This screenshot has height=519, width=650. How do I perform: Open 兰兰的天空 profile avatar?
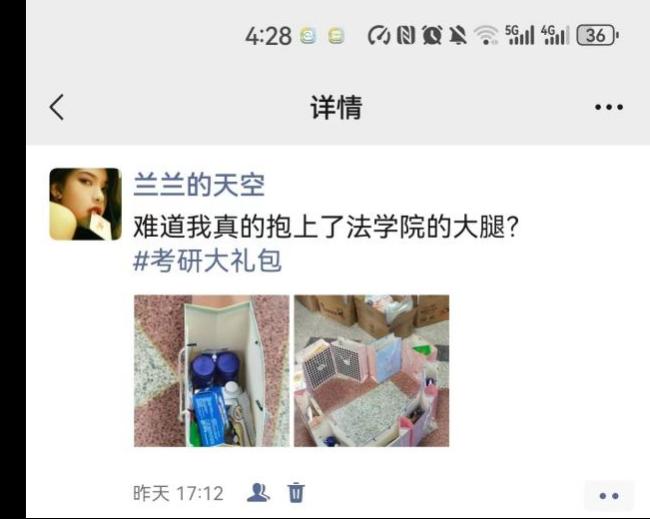click(x=85, y=204)
